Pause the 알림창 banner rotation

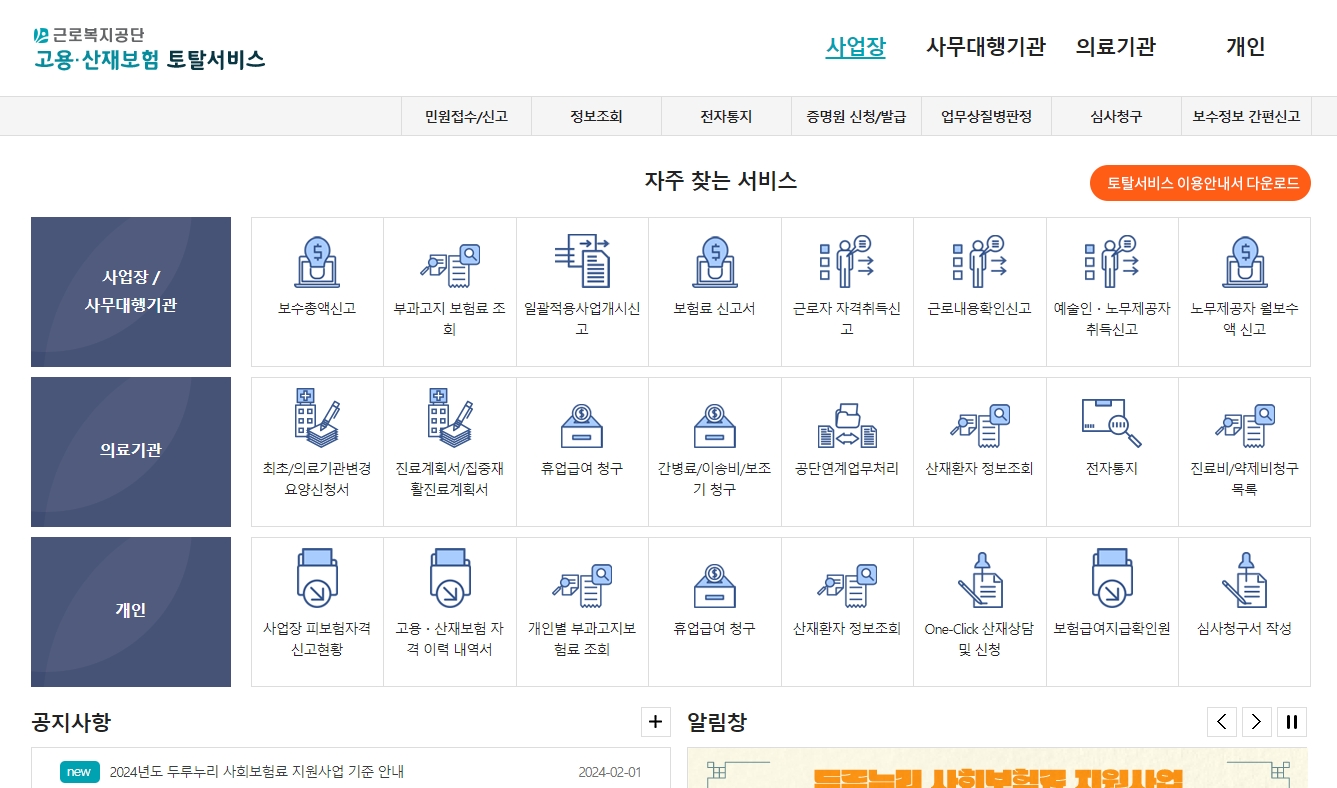point(1291,721)
